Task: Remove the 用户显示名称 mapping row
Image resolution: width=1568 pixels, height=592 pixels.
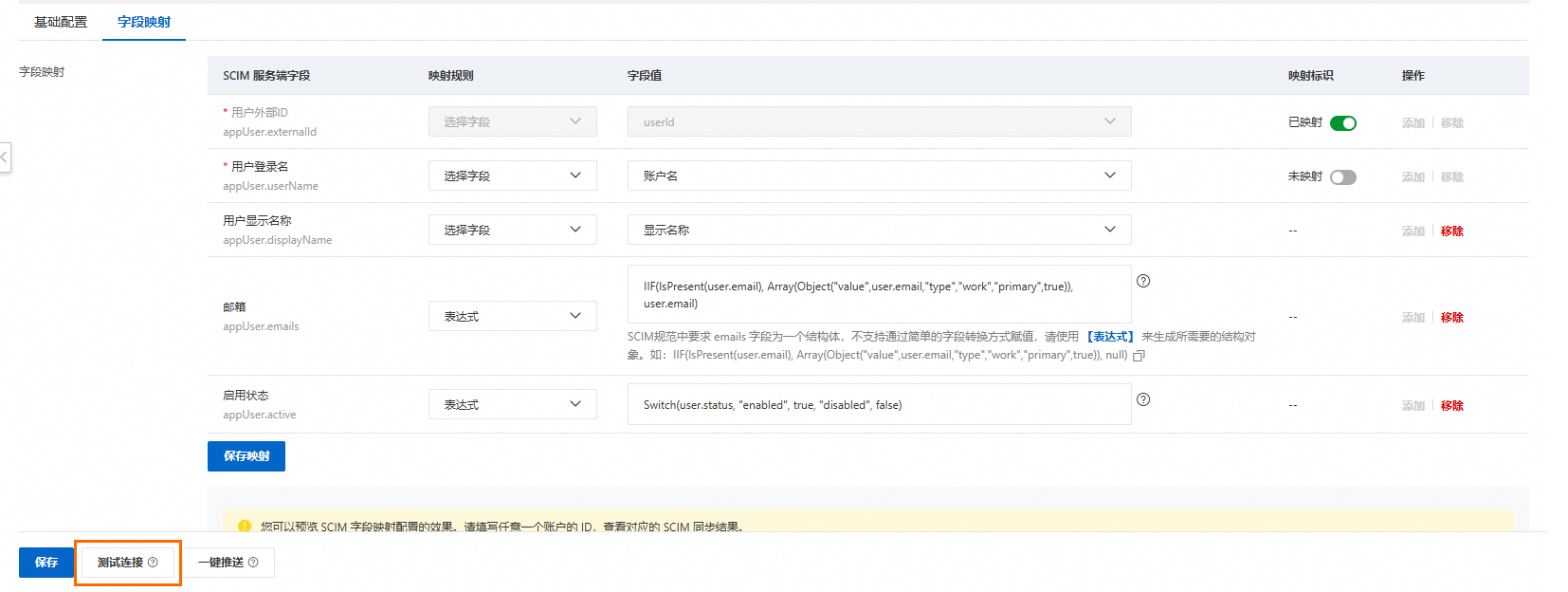Action: 1452,231
